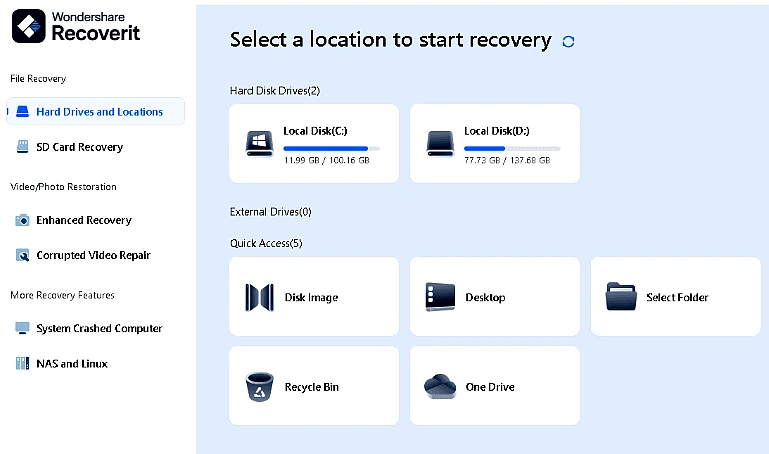Click the One Drive cloud icon
Image resolution: width=769 pixels, height=454 pixels.
(440, 387)
